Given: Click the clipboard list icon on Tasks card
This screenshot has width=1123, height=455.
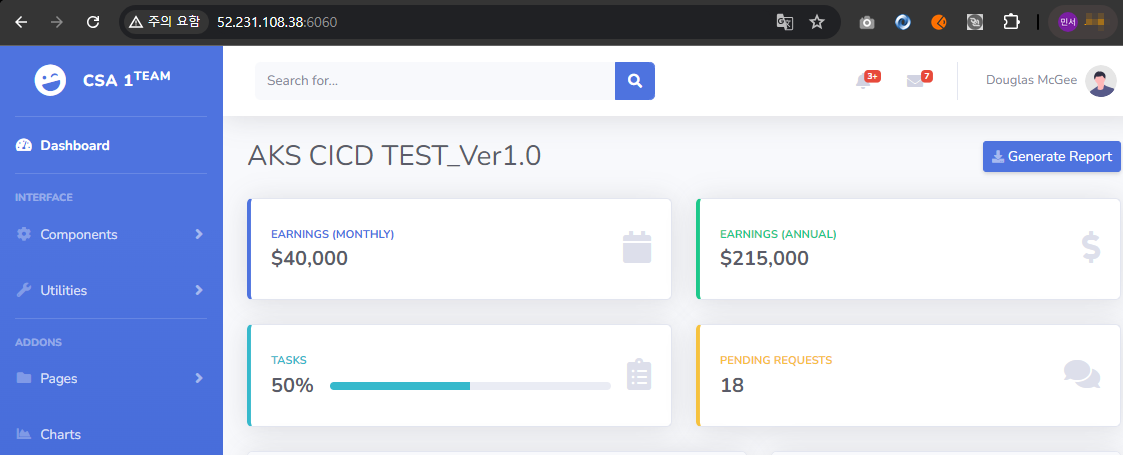Looking at the screenshot, I should [x=639, y=374].
